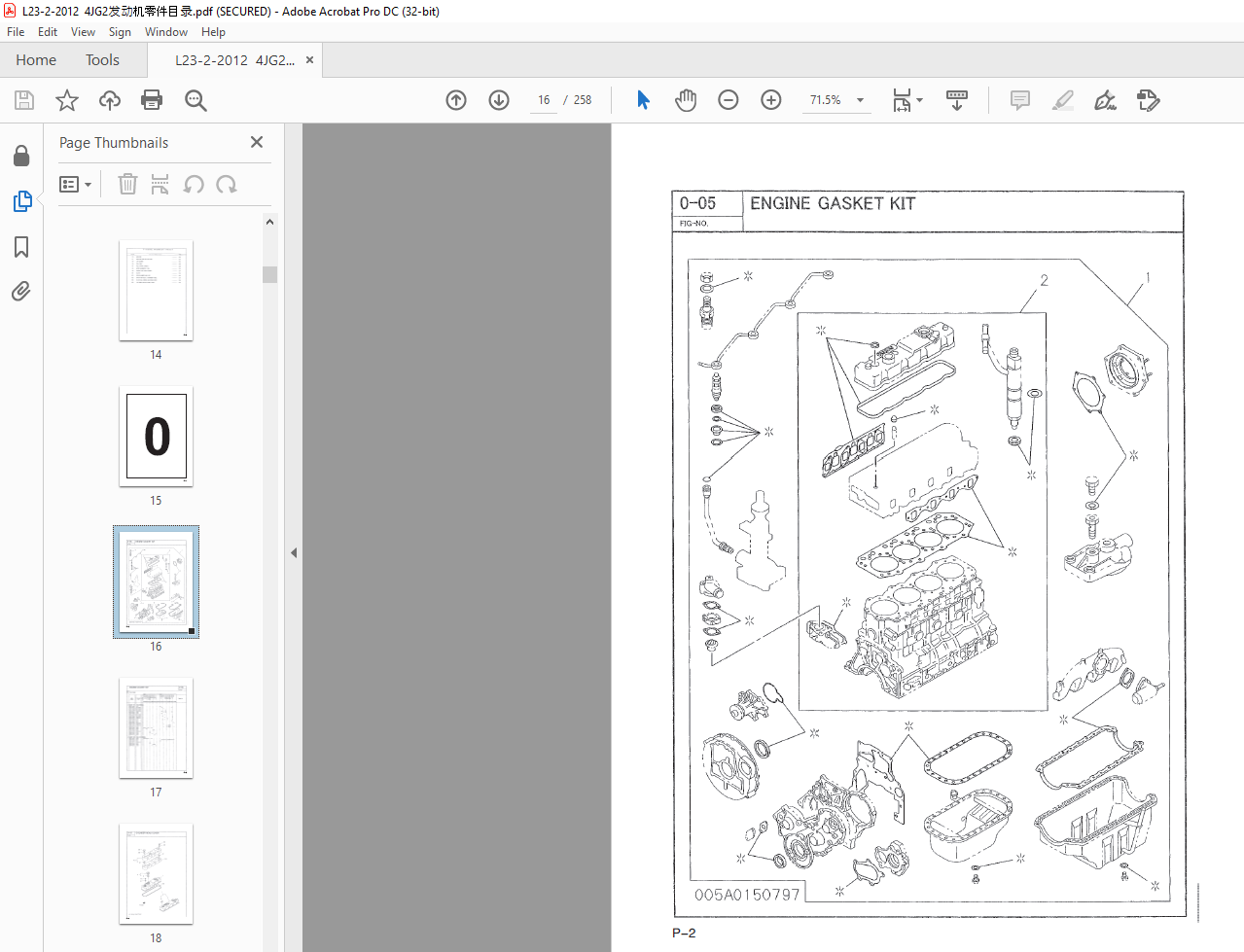Delete the selected page thumbnail
The width and height of the screenshot is (1244, 952).
point(127,184)
